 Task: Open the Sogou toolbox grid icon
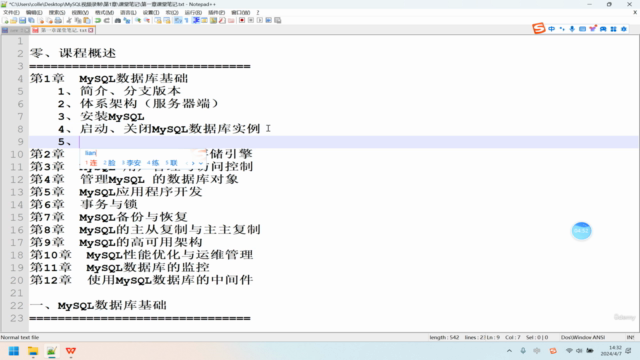click(x=613, y=29)
